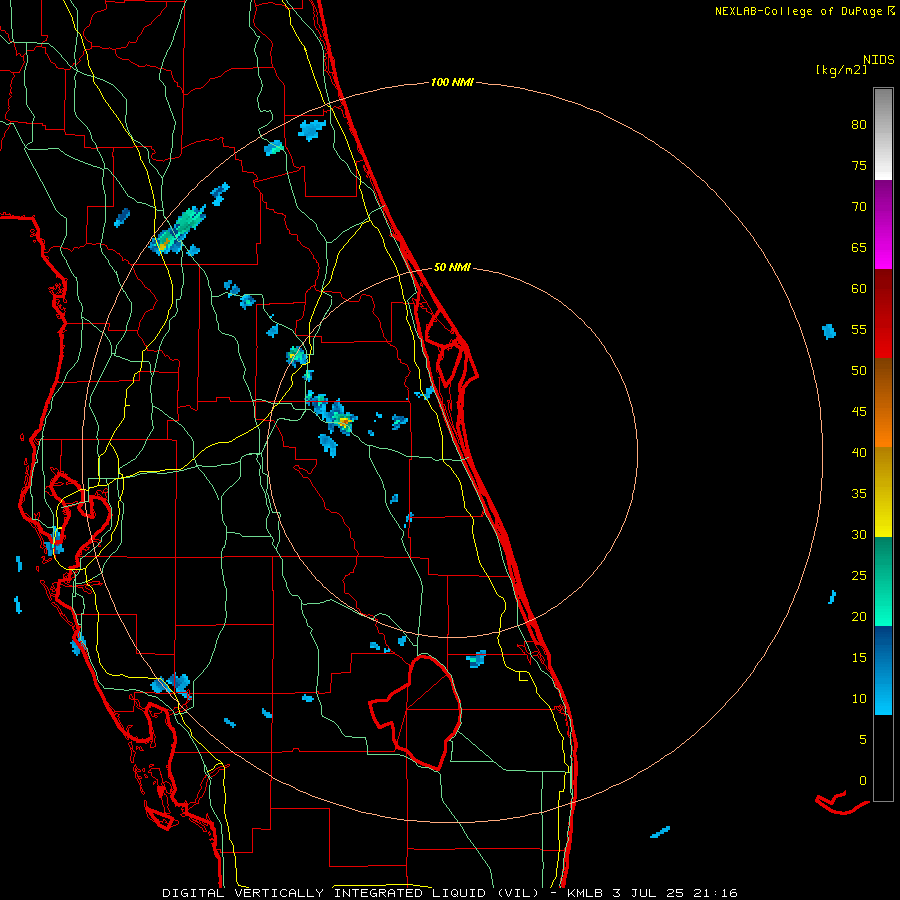Click the 21:16 timestamp
900x900 pixels.
tap(715, 893)
